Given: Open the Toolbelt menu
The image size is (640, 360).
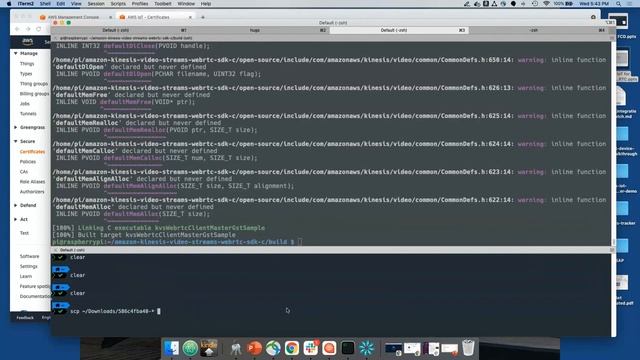Looking at the screenshot, I should (162, 4).
